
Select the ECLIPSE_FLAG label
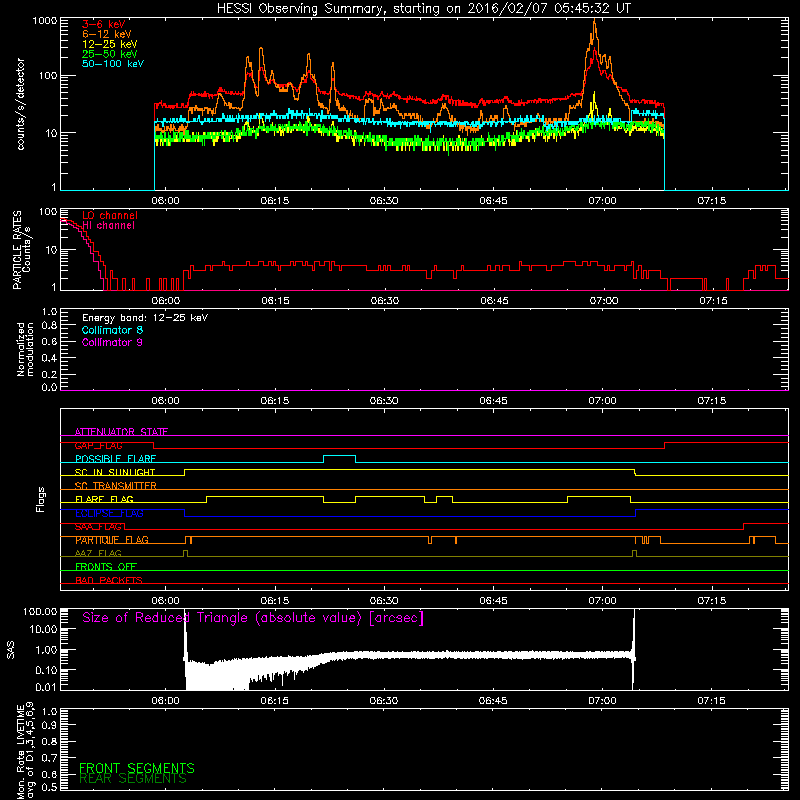pos(109,513)
